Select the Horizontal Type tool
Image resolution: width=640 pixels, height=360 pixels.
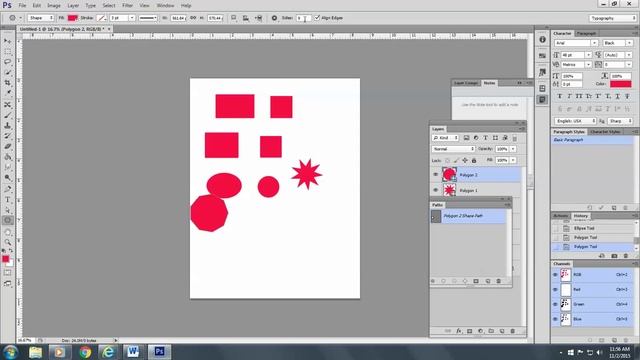pos(7,200)
